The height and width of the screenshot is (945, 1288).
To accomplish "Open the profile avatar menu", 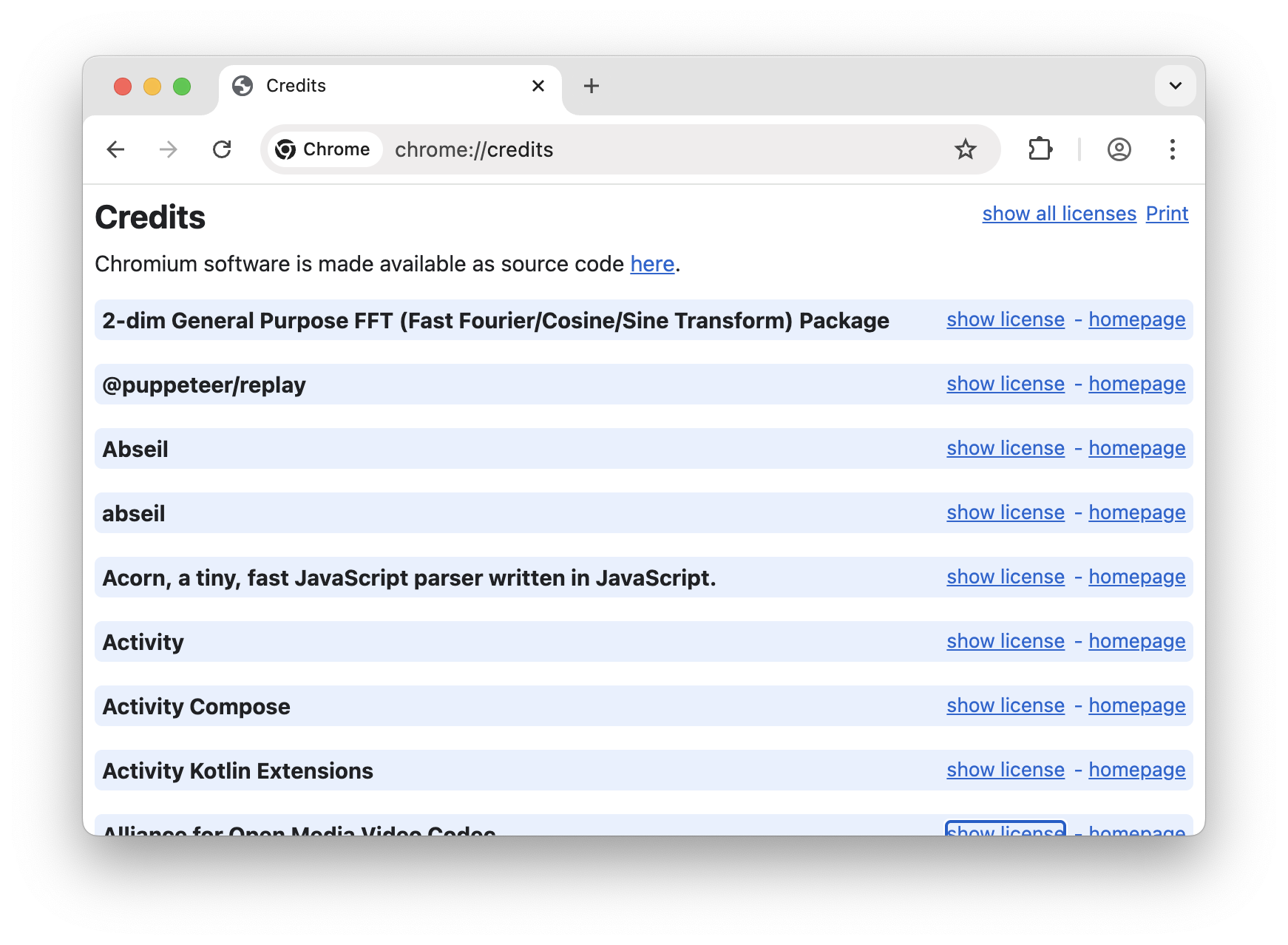I will (x=1119, y=149).
